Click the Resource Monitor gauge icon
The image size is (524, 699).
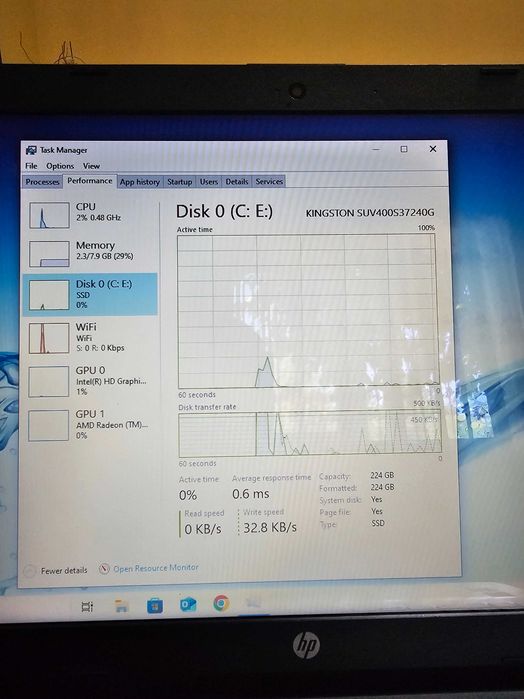pos(104,569)
